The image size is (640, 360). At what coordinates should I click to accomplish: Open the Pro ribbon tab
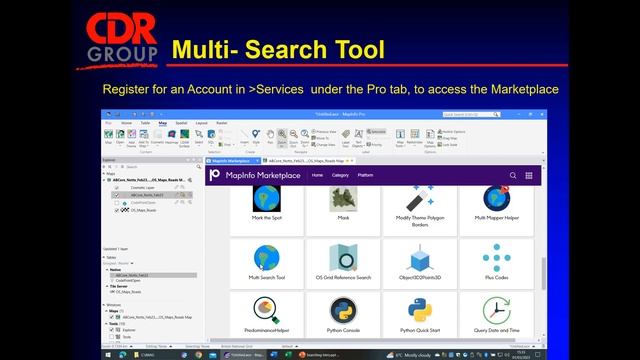108,123
